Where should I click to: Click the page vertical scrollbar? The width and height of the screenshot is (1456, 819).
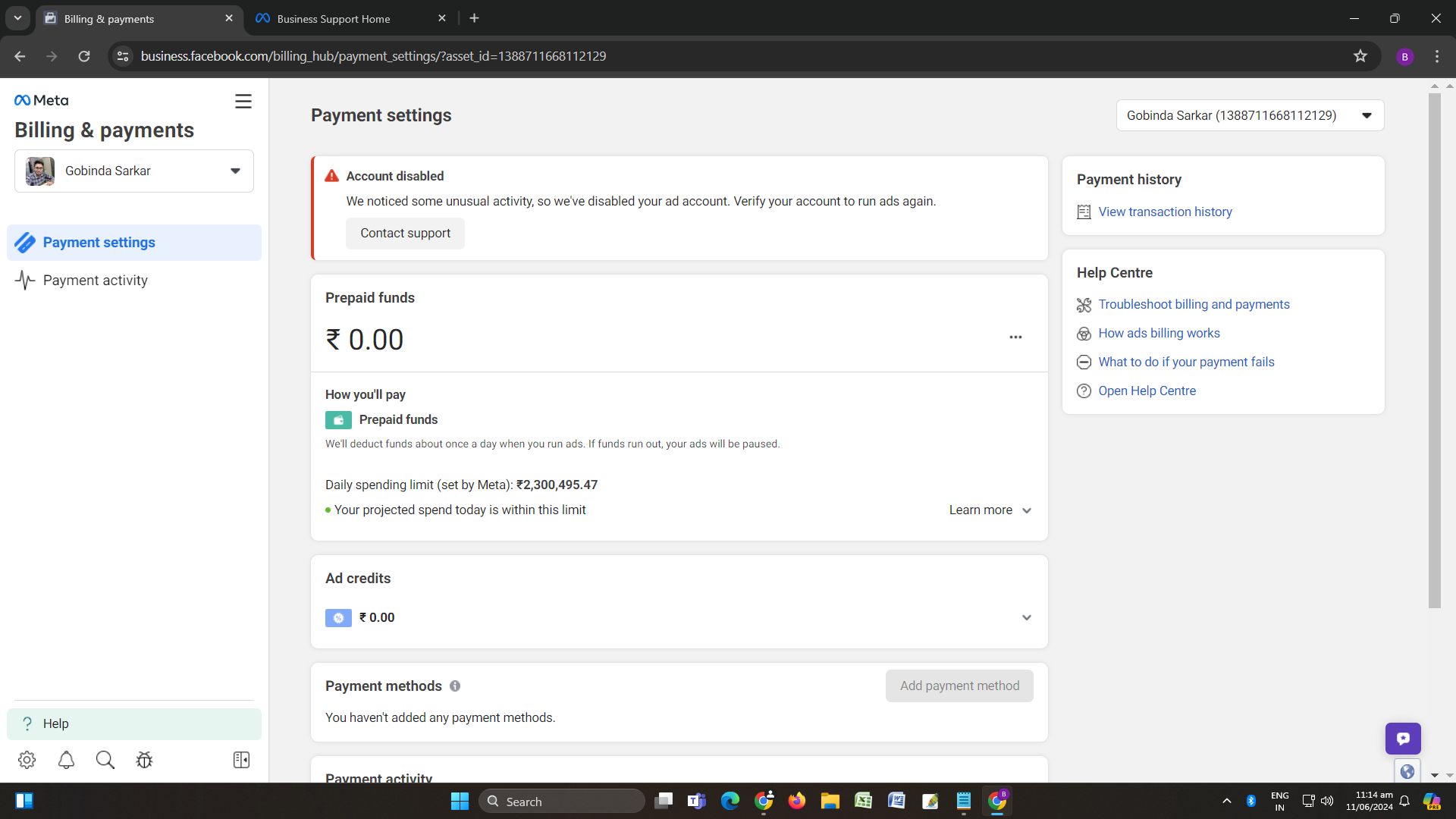[1434, 349]
